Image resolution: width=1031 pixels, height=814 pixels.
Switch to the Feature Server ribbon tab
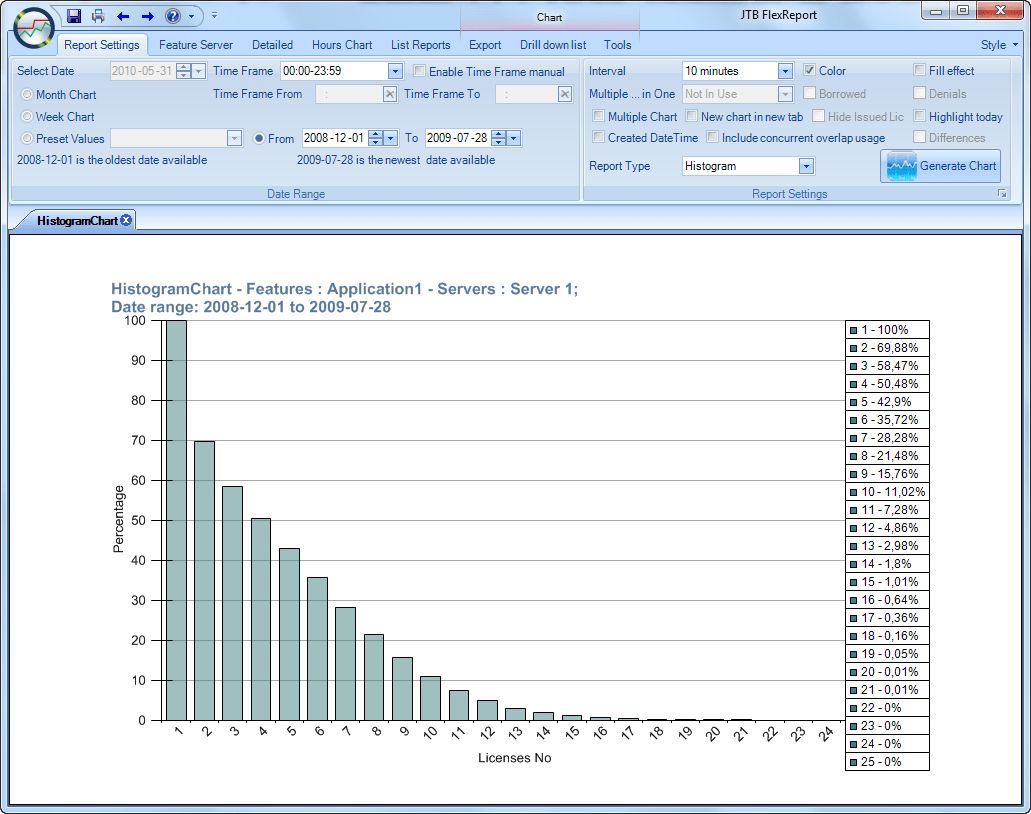coord(196,45)
